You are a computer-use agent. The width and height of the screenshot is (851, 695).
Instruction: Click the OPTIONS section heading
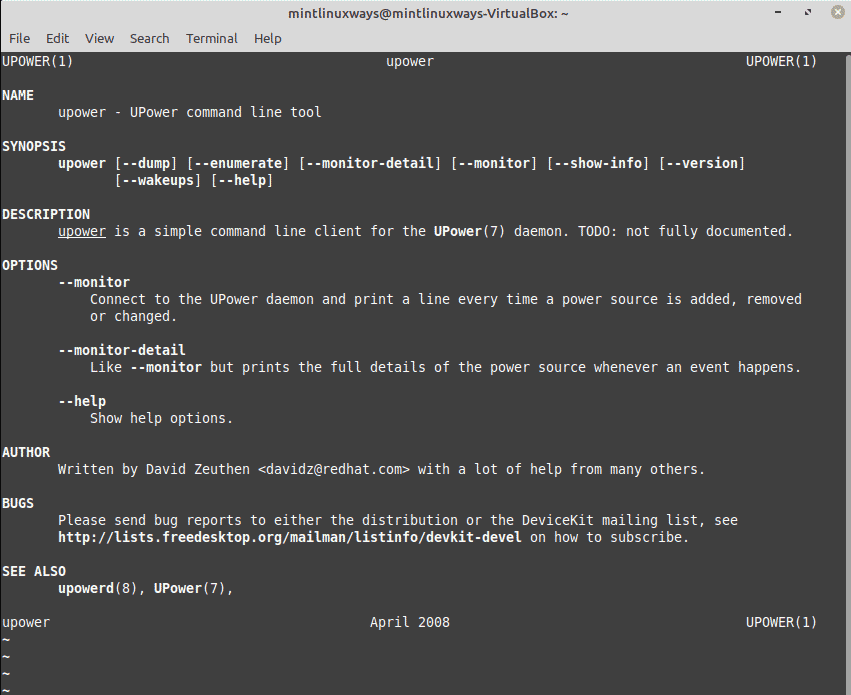coord(30,265)
